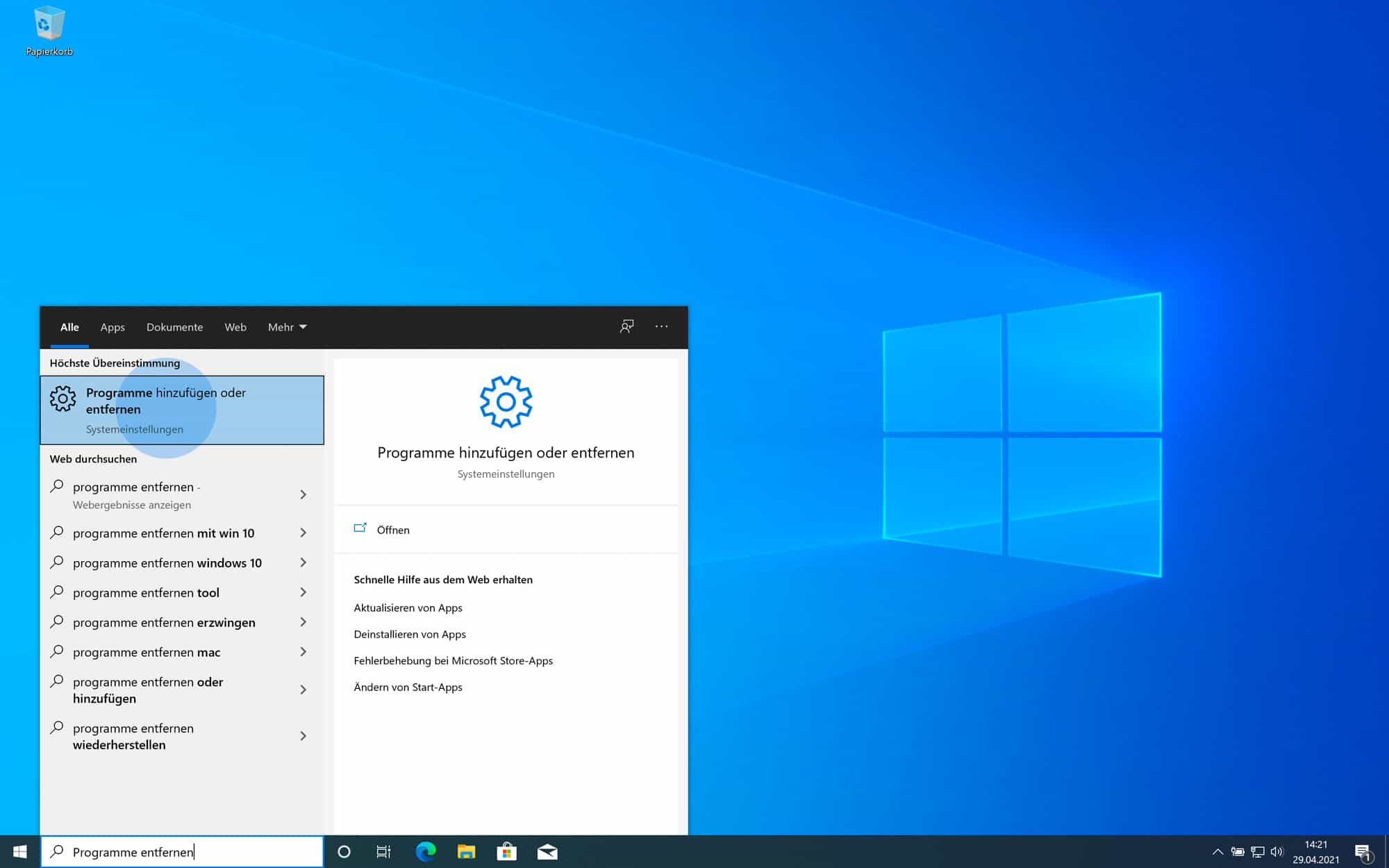Screen dimensions: 1389x868
Task: Select 'programme entfernen - Webergebnisse anzeigen'
Action: 182,495
